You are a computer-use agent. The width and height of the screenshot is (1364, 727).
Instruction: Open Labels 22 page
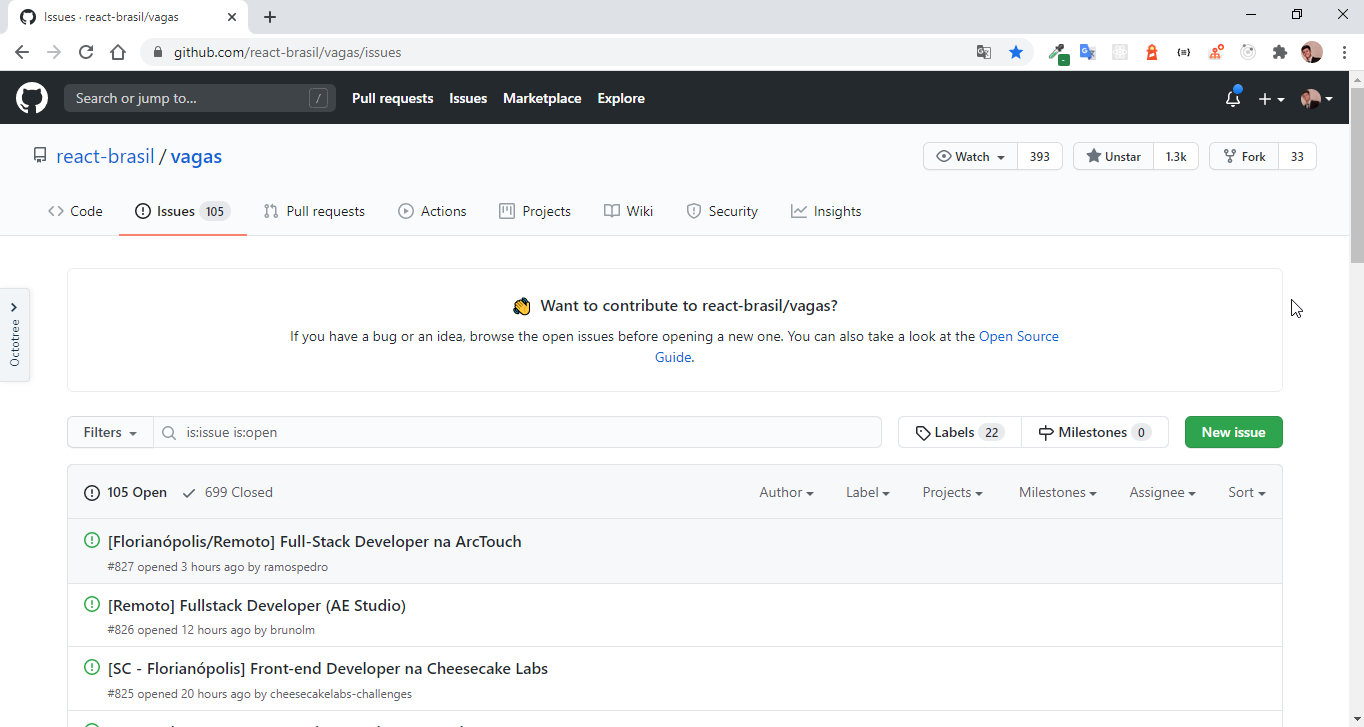point(960,432)
